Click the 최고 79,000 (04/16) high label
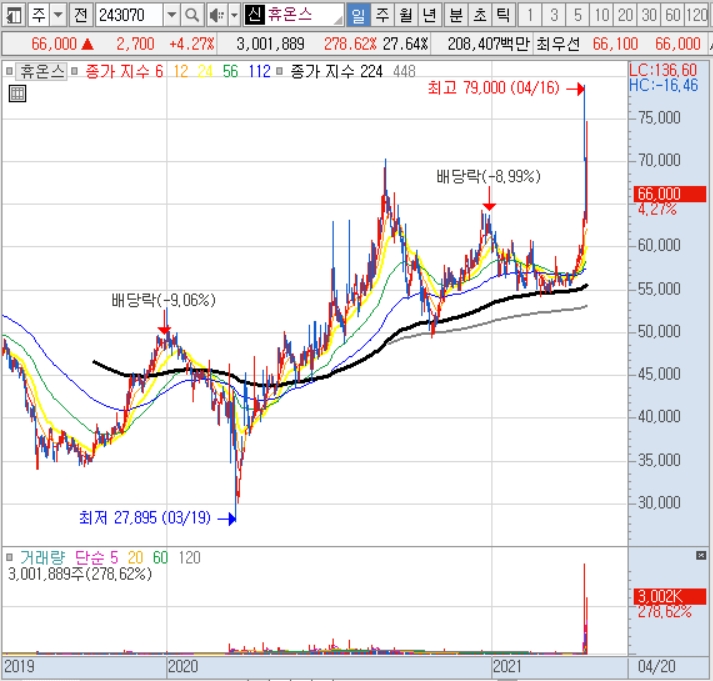Screen dimensions: 713x681 493,87
